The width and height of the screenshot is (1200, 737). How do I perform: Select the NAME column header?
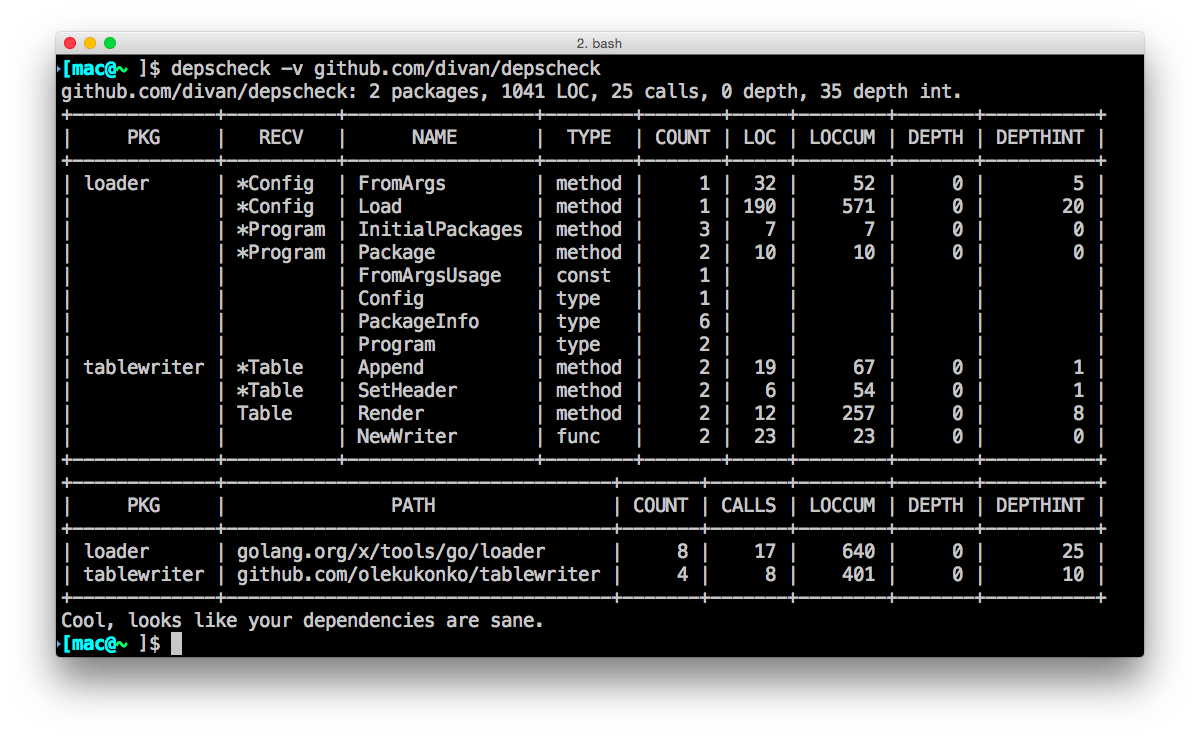434,137
